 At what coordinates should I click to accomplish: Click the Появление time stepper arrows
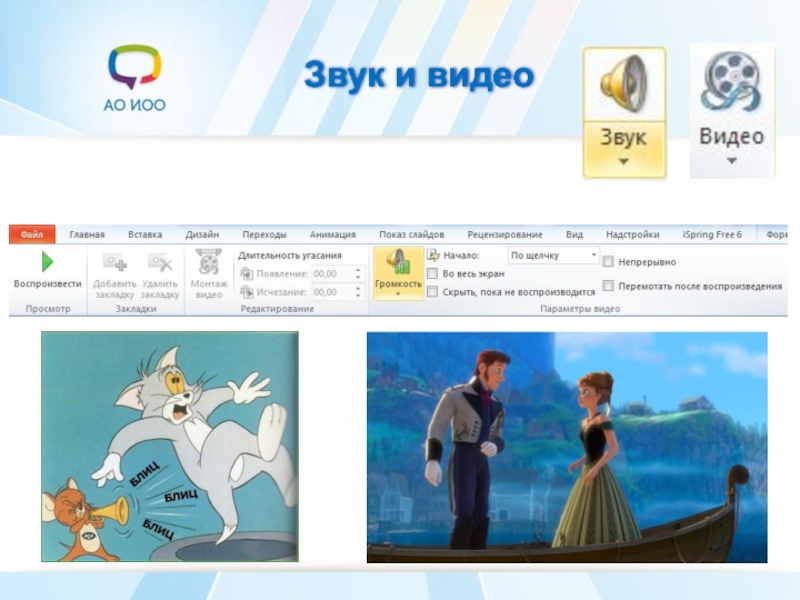(x=358, y=274)
